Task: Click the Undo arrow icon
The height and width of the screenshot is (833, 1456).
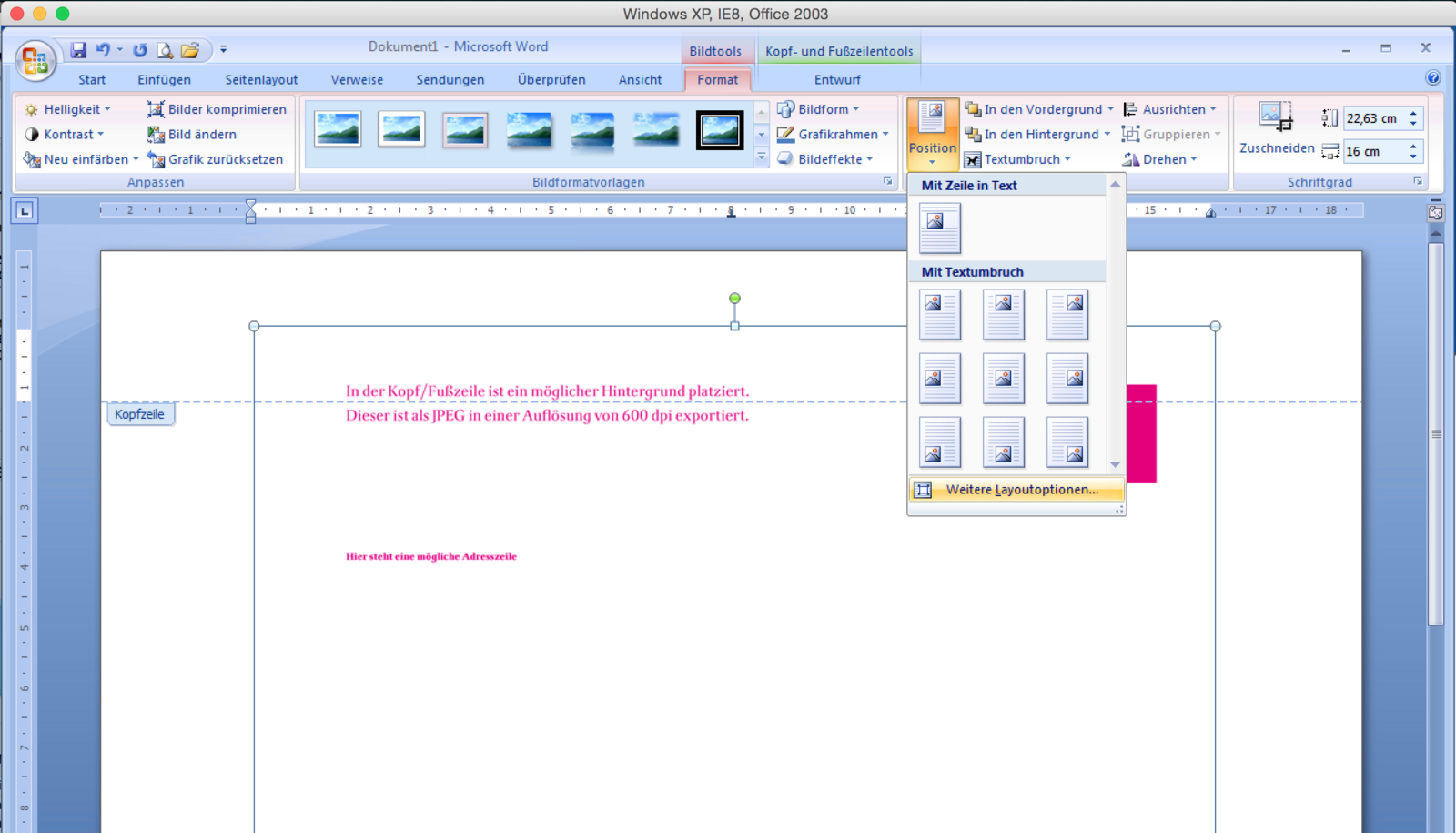Action: pyautogui.click(x=103, y=50)
